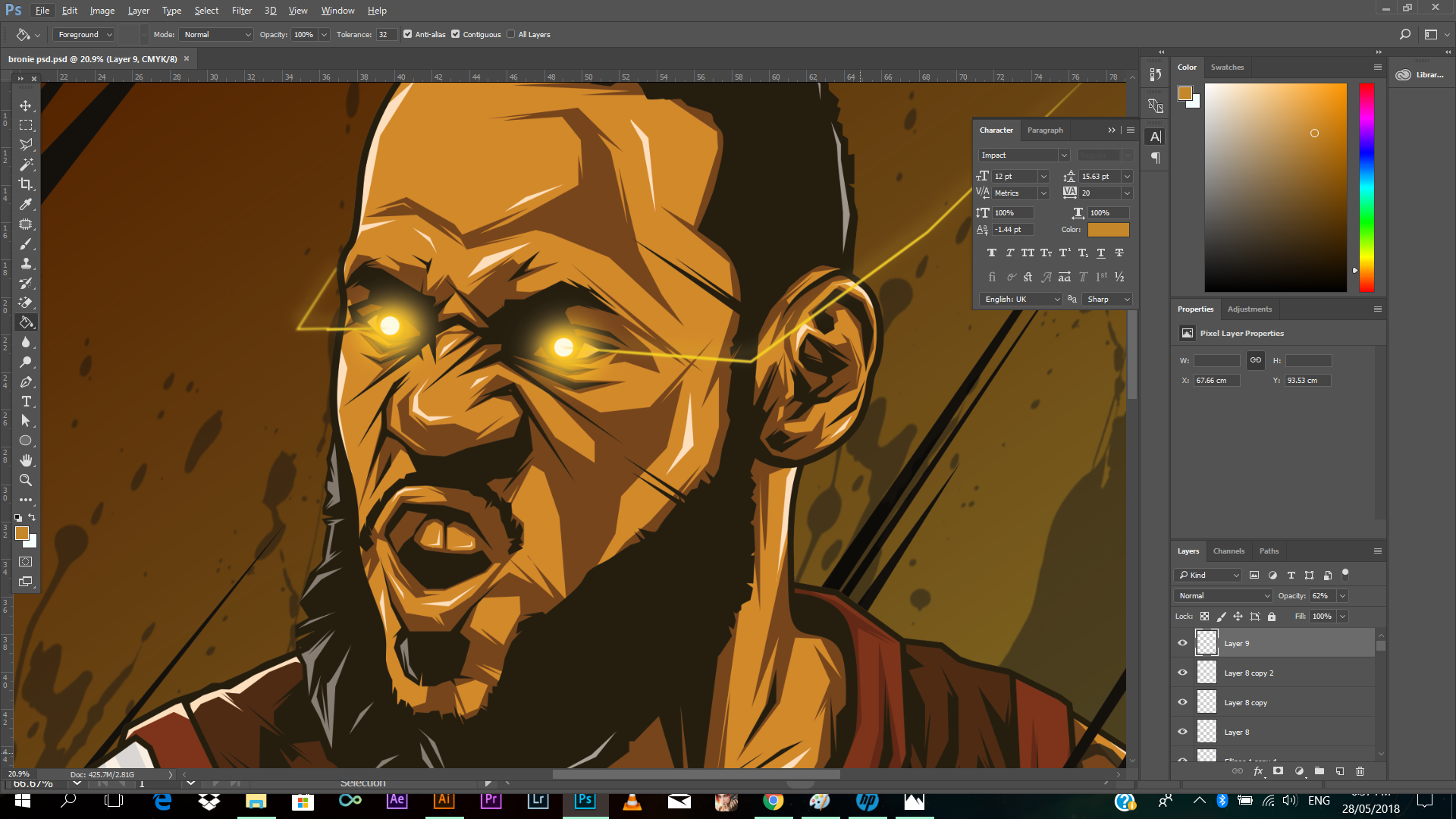Open the English: UK language dropdown

tap(1021, 300)
